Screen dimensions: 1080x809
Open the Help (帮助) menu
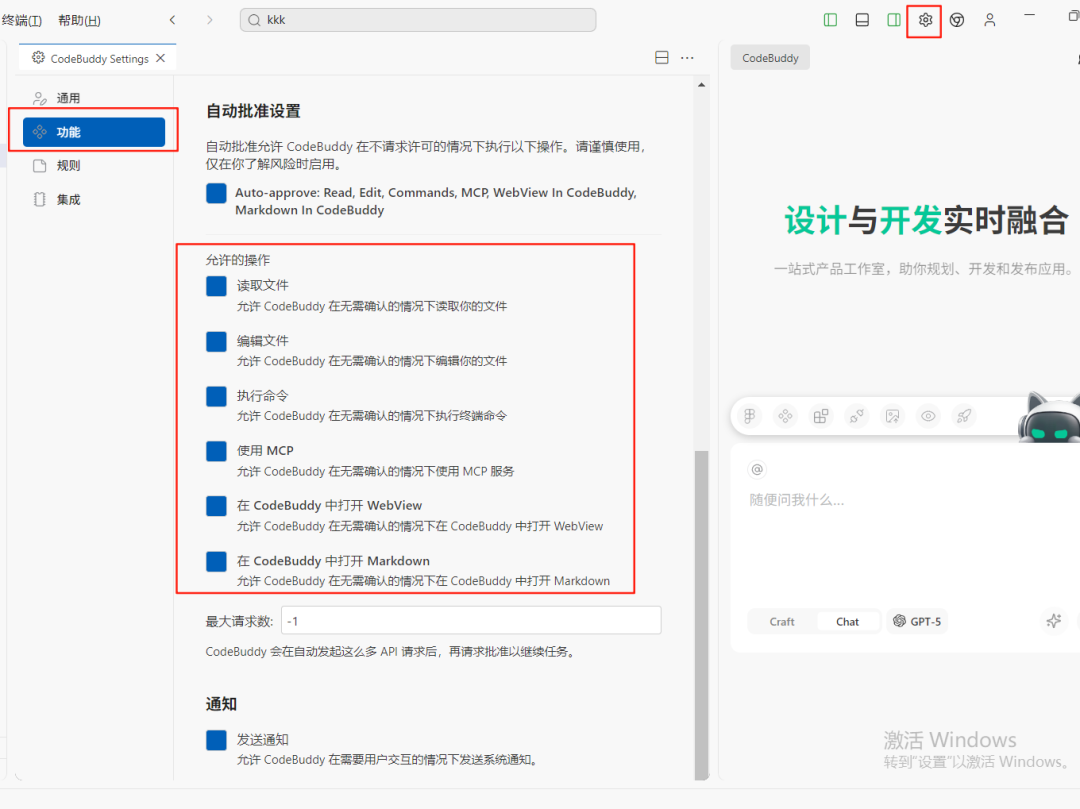(79, 20)
